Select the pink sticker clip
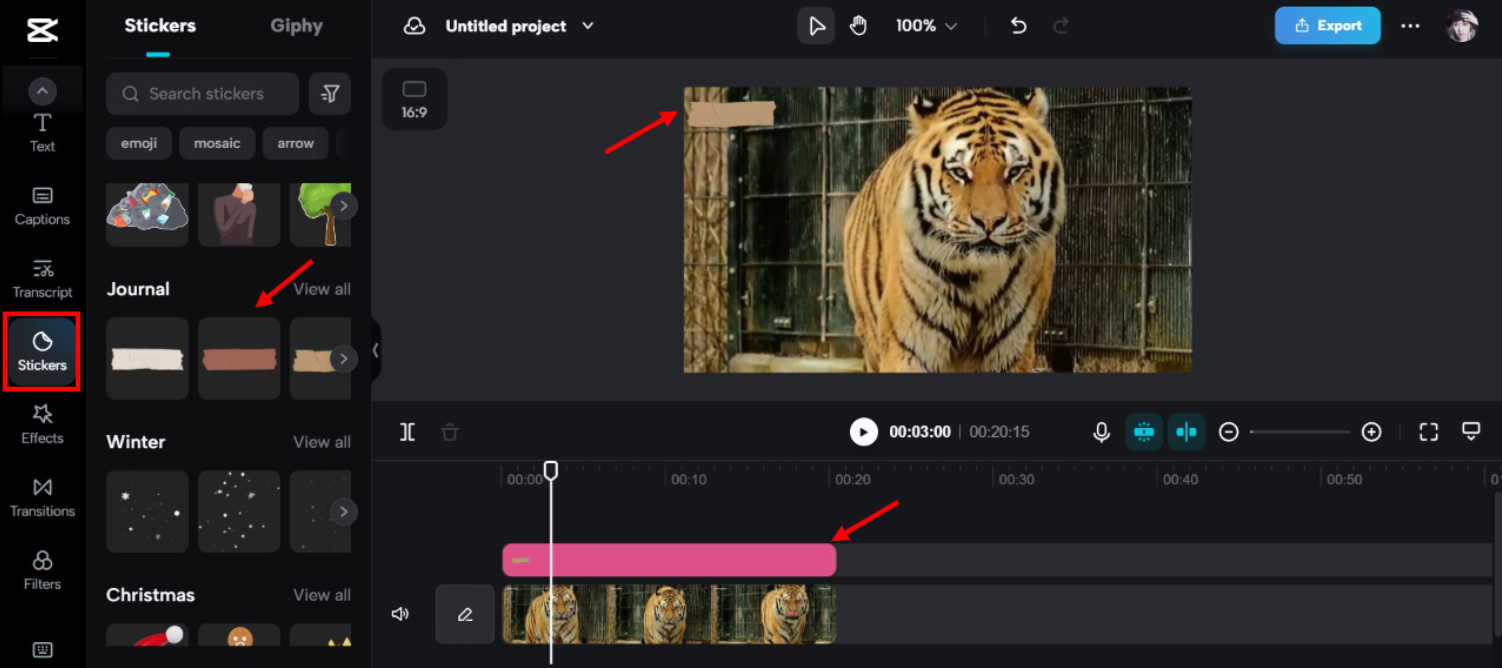This screenshot has height=668, width=1502. click(669, 560)
